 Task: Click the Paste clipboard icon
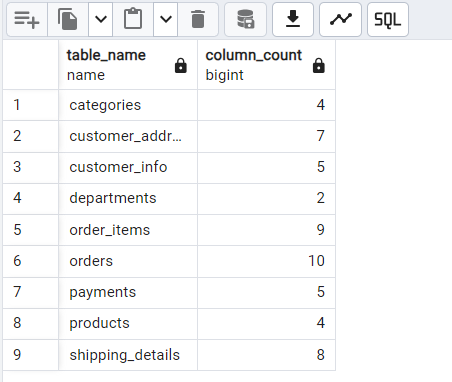(x=133, y=19)
